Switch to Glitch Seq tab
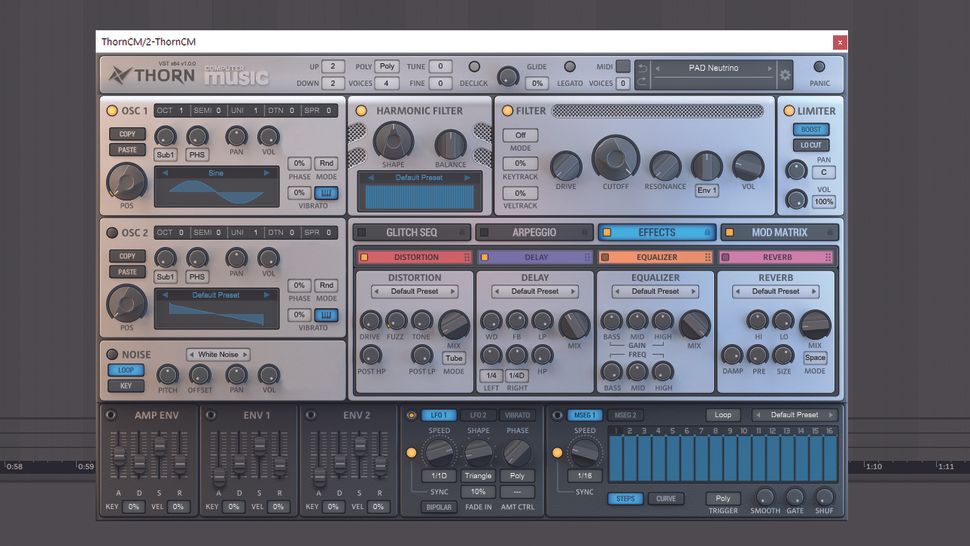970x546 pixels. (411, 232)
